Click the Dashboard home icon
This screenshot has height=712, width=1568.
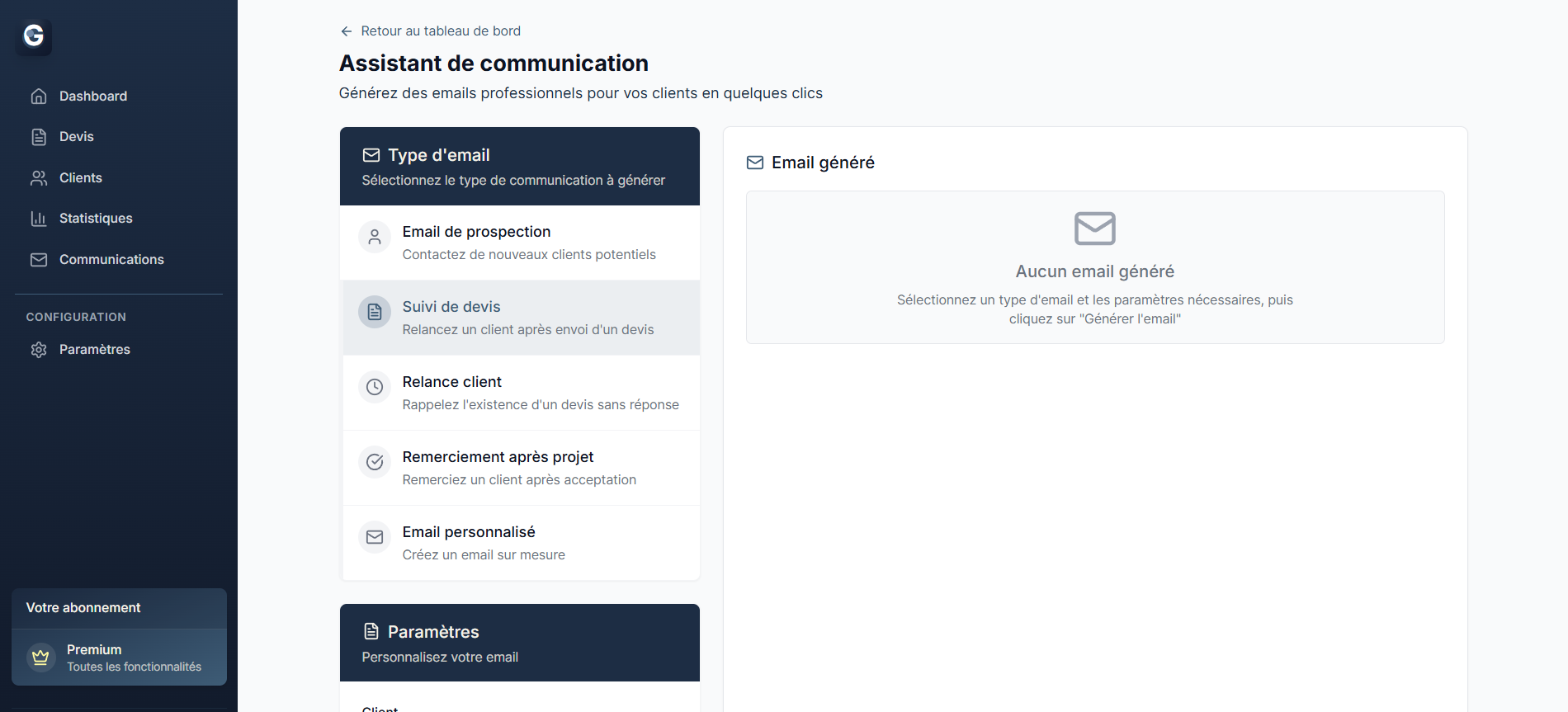[39, 97]
